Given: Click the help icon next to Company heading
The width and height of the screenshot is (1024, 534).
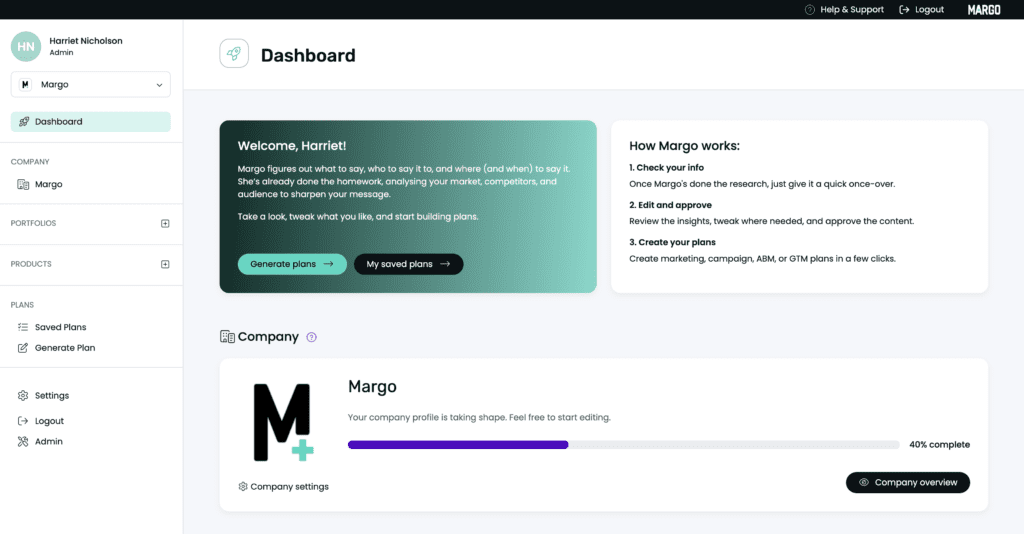Looking at the screenshot, I should click(312, 338).
